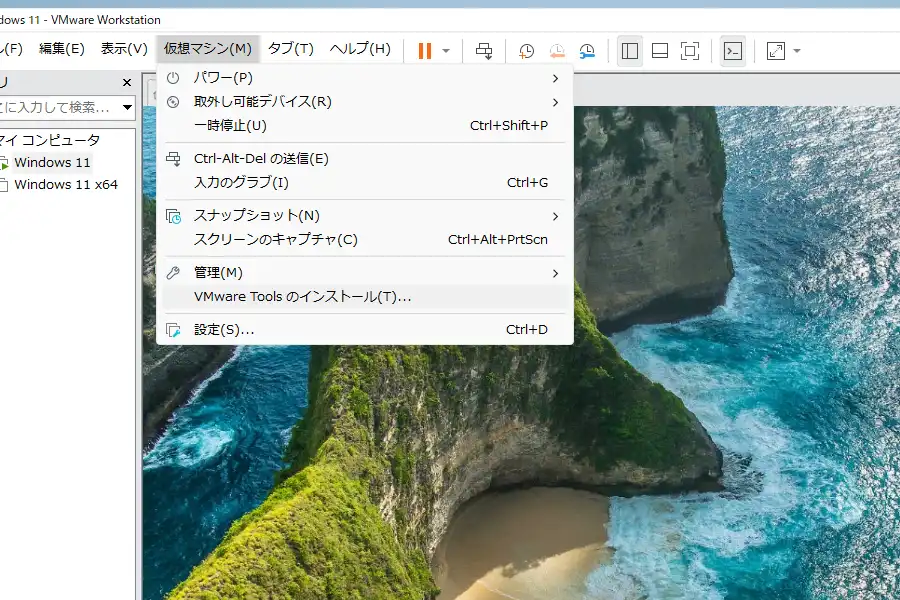This screenshot has width=900, height=600.
Task: Click the stretch guest display icon
Action: pos(775,51)
